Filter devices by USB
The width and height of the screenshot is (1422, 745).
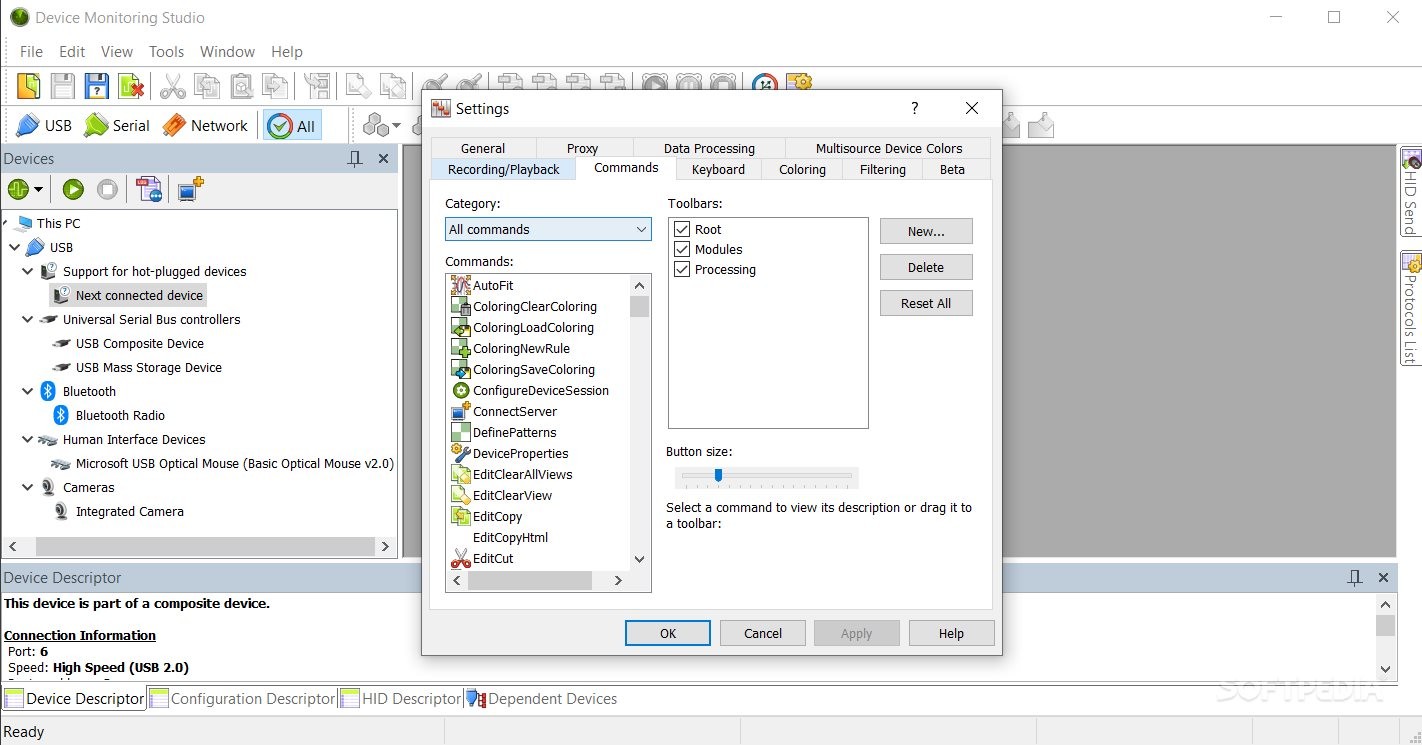pyautogui.click(x=43, y=125)
